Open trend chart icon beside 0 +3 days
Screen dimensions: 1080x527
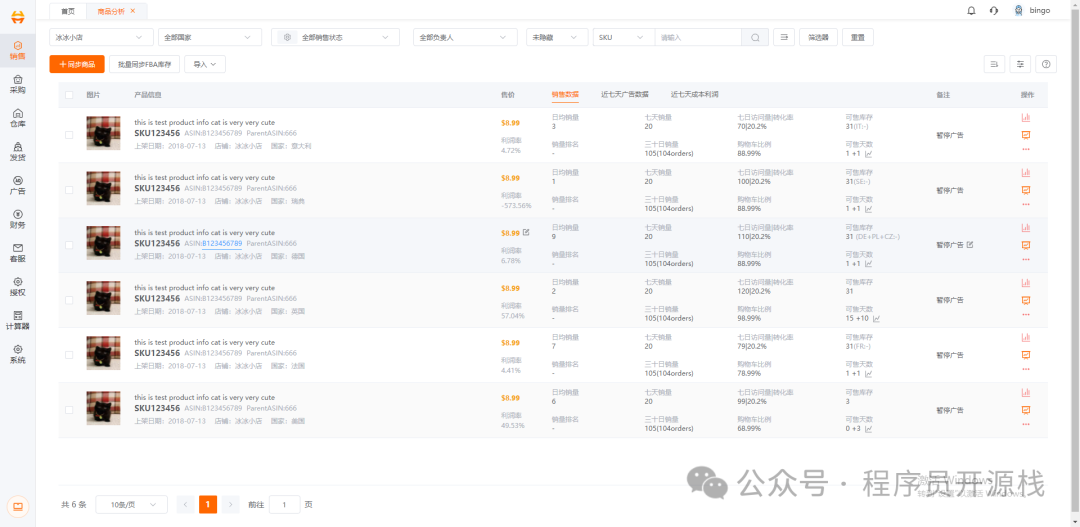(x=869, y=428)
